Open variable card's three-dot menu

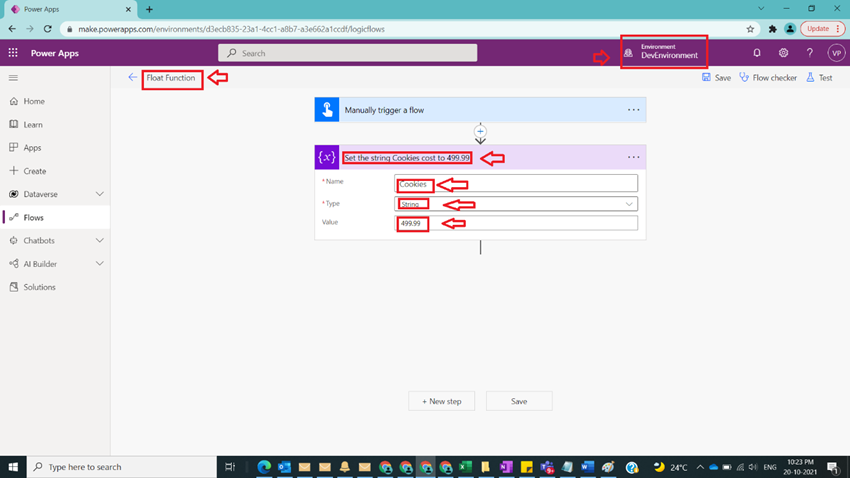click(633, 157)
